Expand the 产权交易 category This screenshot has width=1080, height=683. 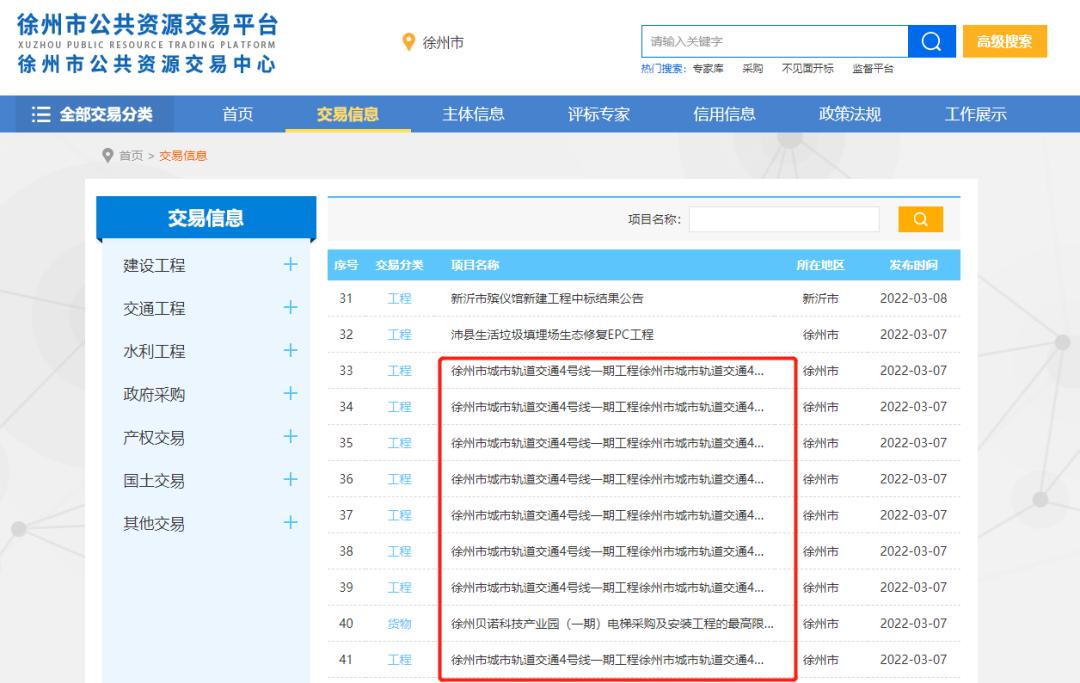coord(290,437)
